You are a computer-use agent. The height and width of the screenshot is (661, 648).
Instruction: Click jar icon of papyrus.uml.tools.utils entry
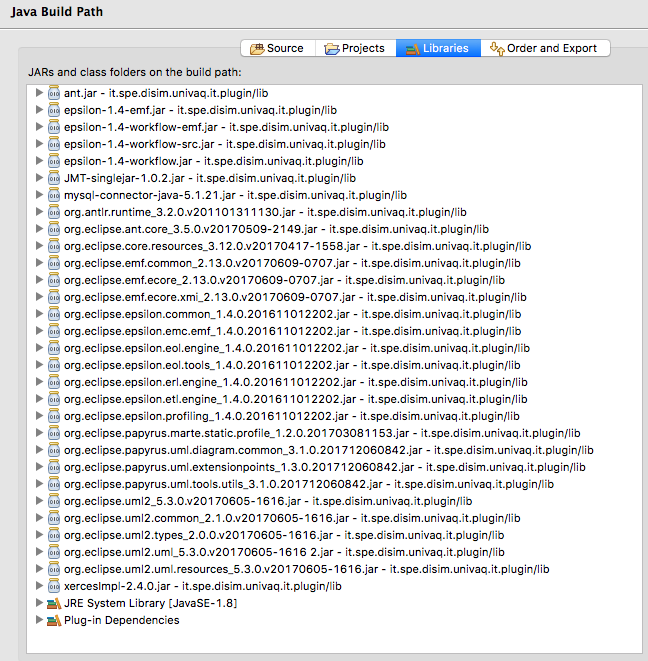(x=54, y=484)
